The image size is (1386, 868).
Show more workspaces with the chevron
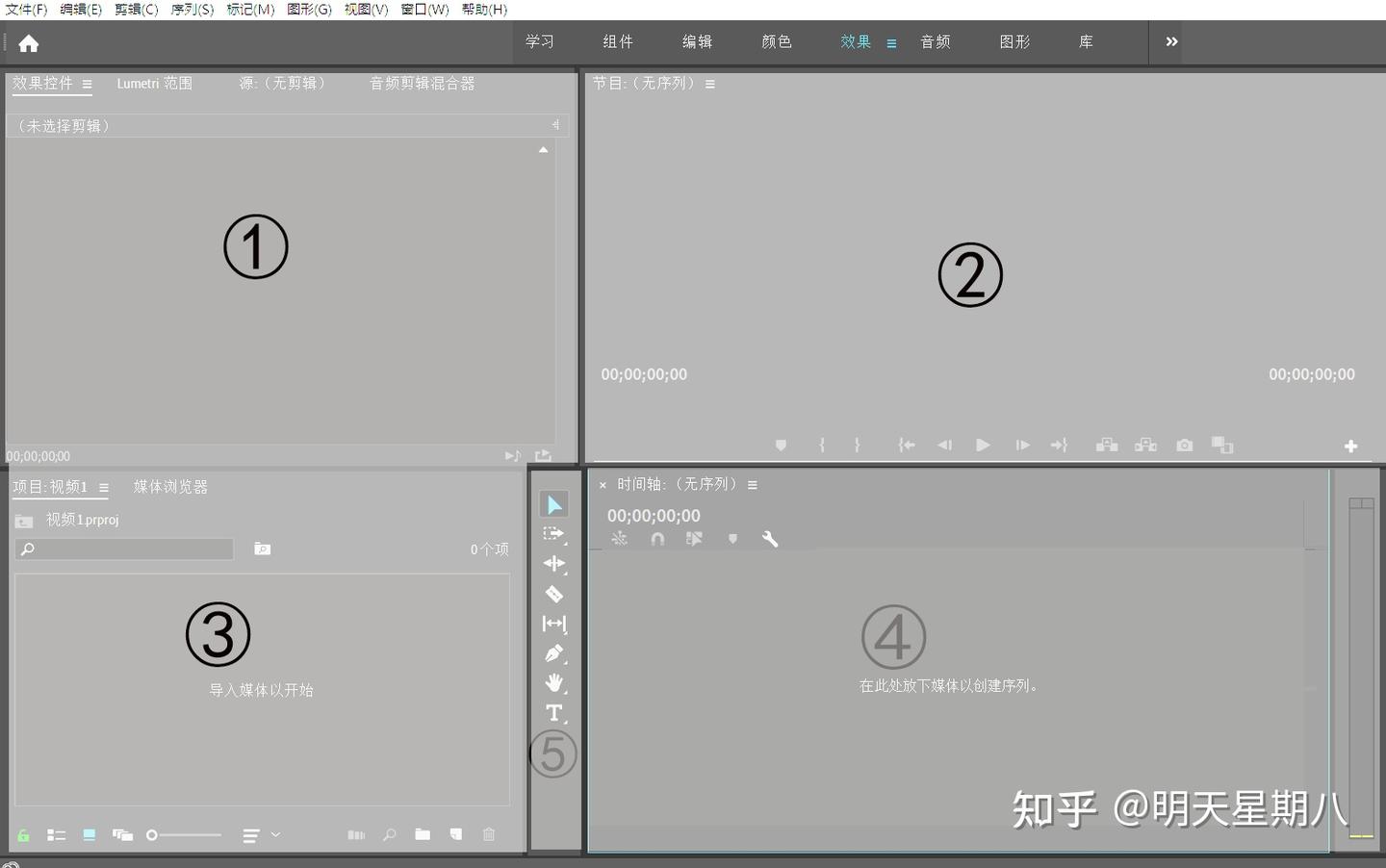(x=1171, y=41)
